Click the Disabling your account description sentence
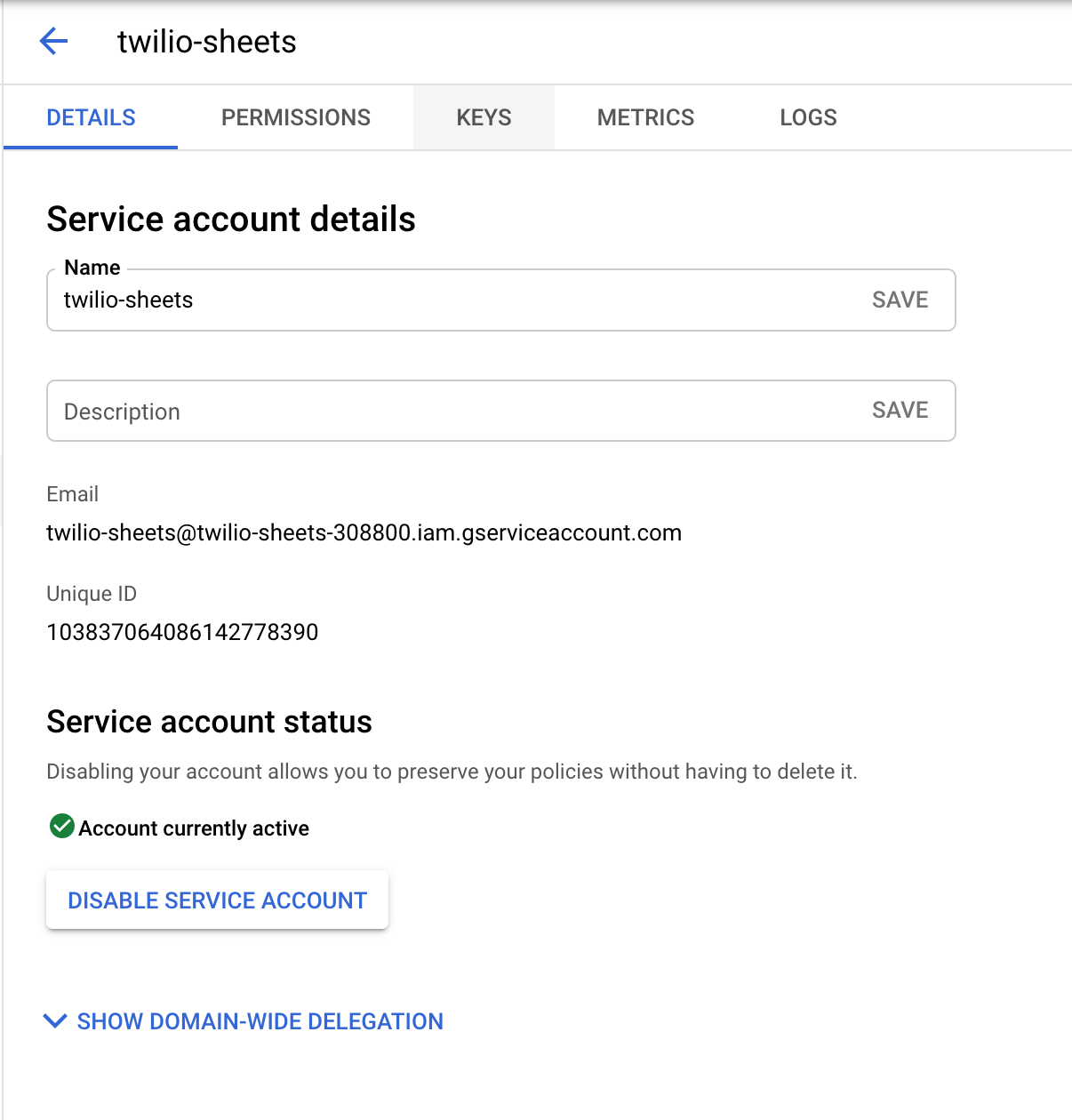 coord(452,772)
